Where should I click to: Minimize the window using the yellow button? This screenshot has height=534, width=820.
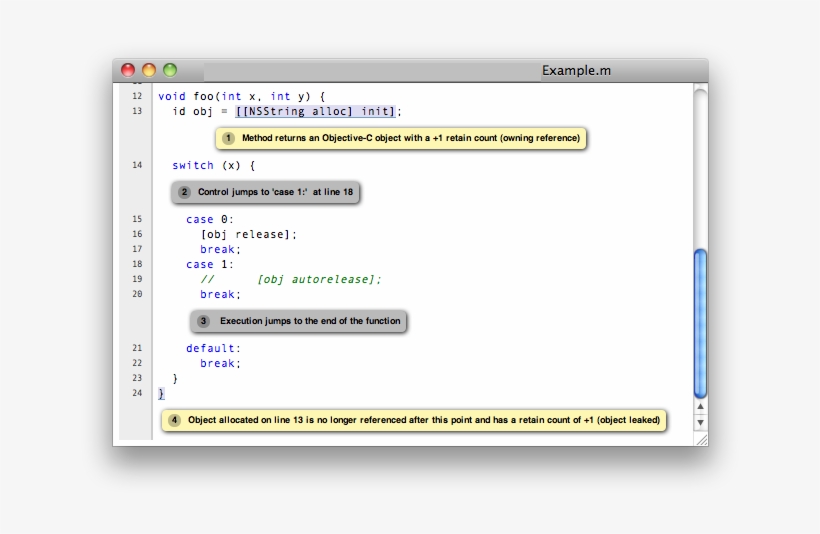(x=149, y=70)
